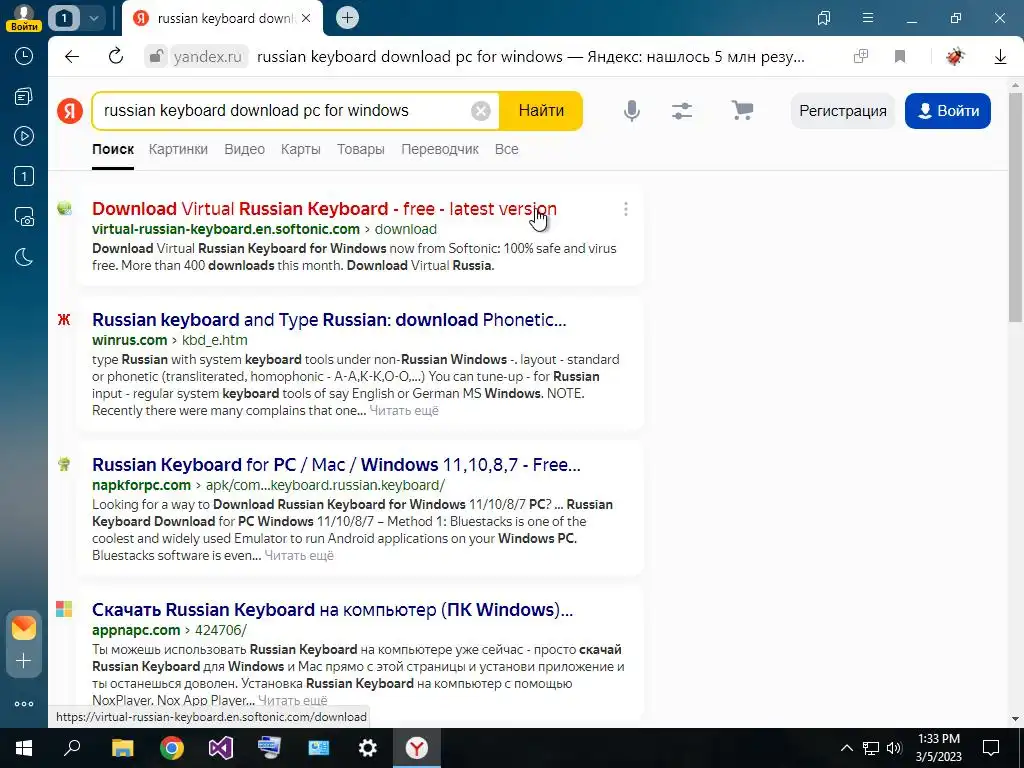Open the Yandex Mail icon in sidebar
1024x768 pixels.
24,628
